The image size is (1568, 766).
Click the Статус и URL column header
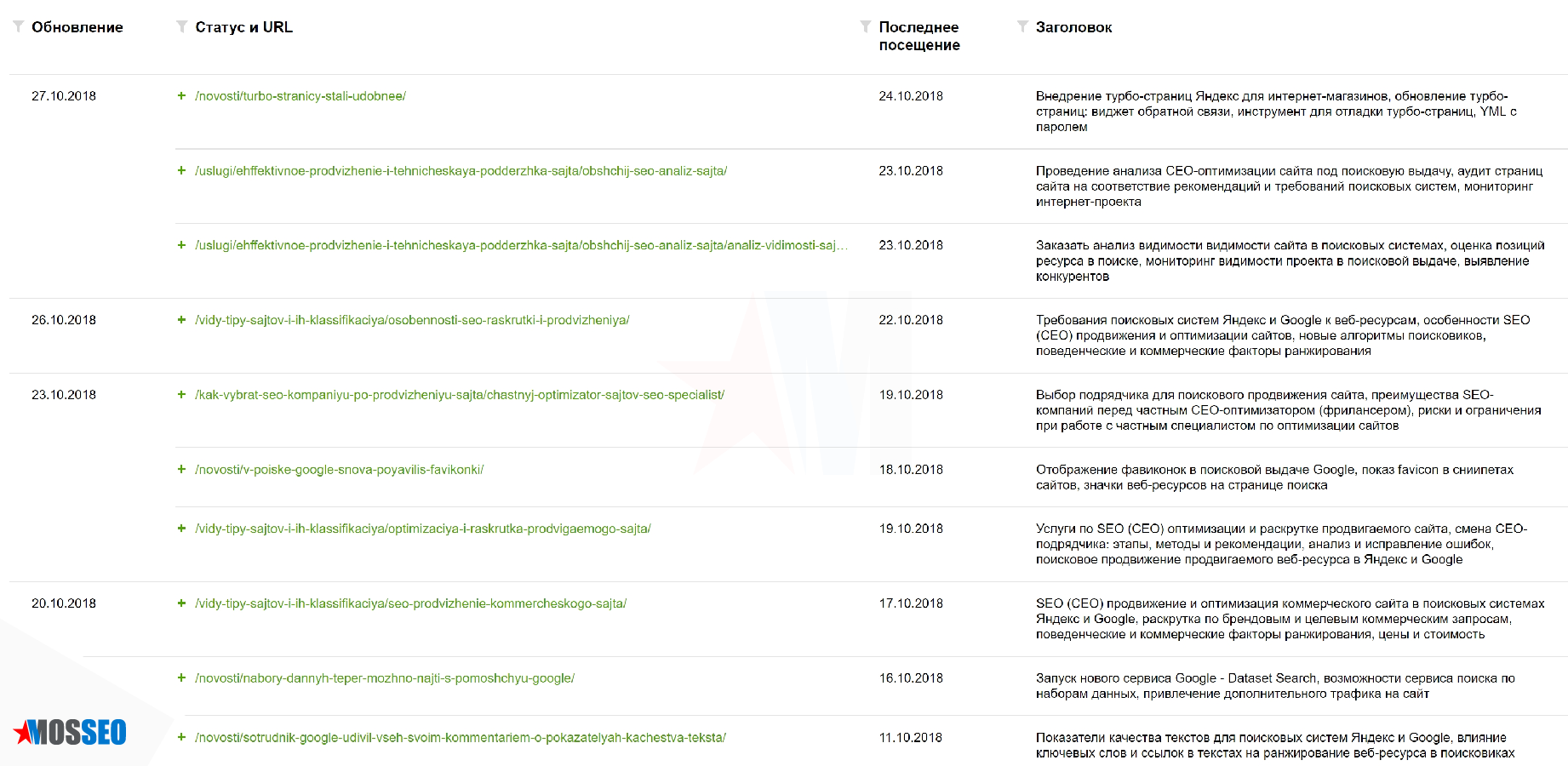click(243, 27)
